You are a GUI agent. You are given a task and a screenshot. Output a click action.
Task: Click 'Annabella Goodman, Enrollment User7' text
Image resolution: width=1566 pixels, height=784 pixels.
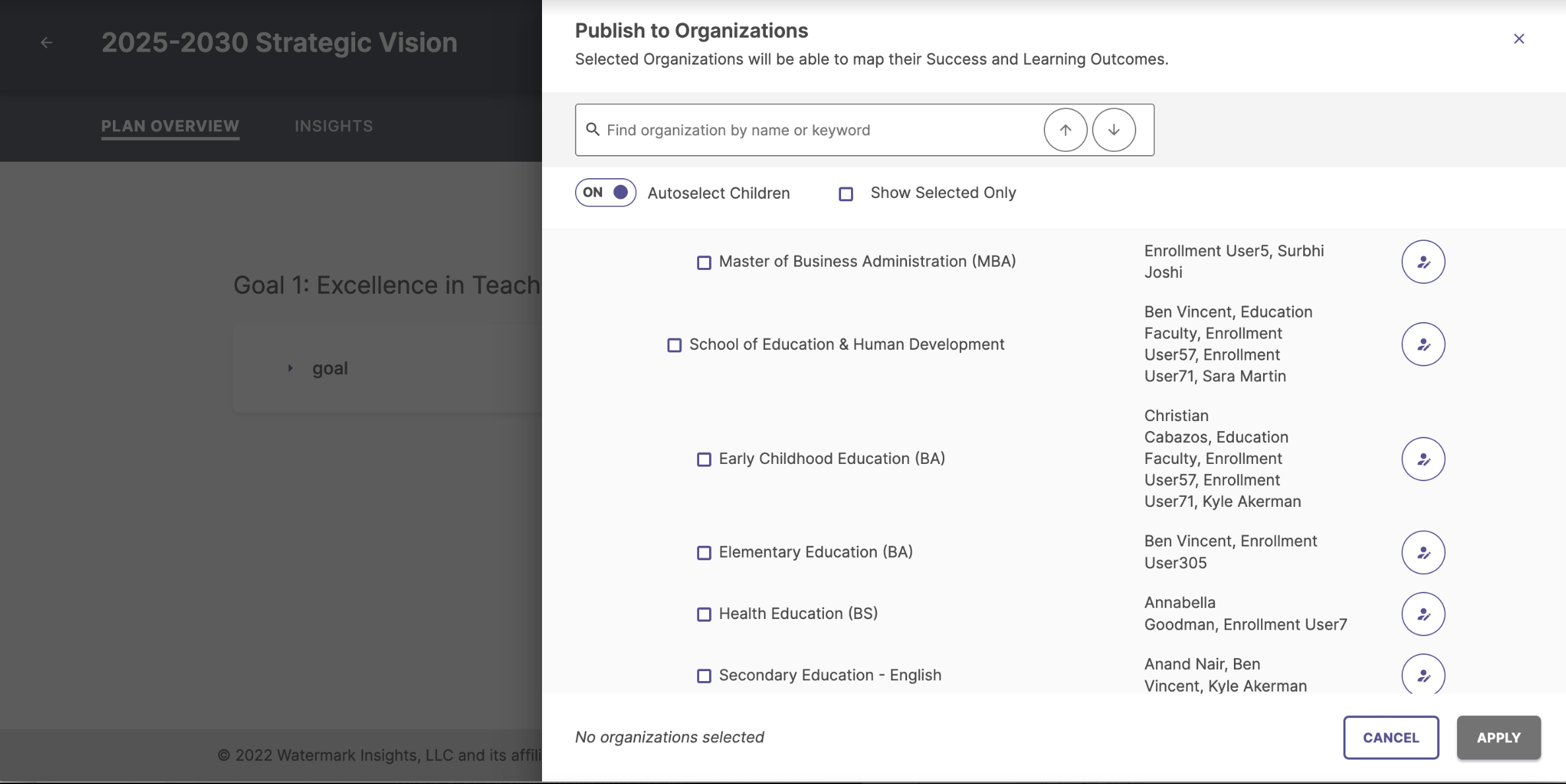(x=1246, y=613)
